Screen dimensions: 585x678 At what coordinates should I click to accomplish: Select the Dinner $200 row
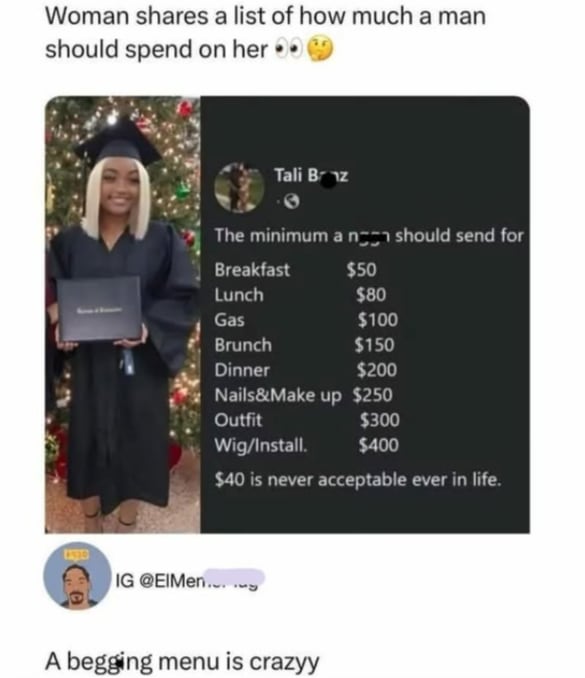306,370
